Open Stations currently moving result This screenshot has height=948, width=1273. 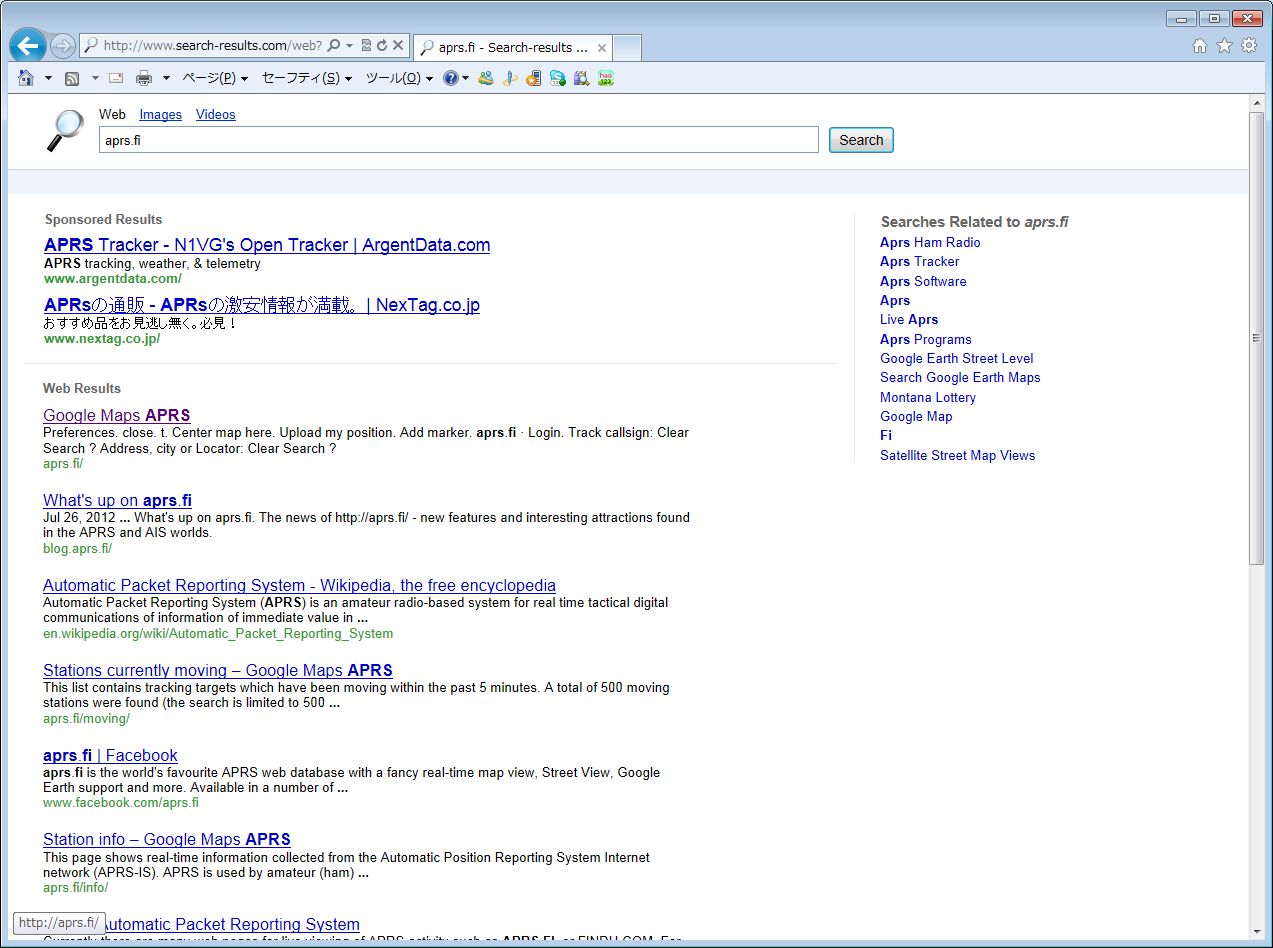pyautogui.click(x=218, y=670)
